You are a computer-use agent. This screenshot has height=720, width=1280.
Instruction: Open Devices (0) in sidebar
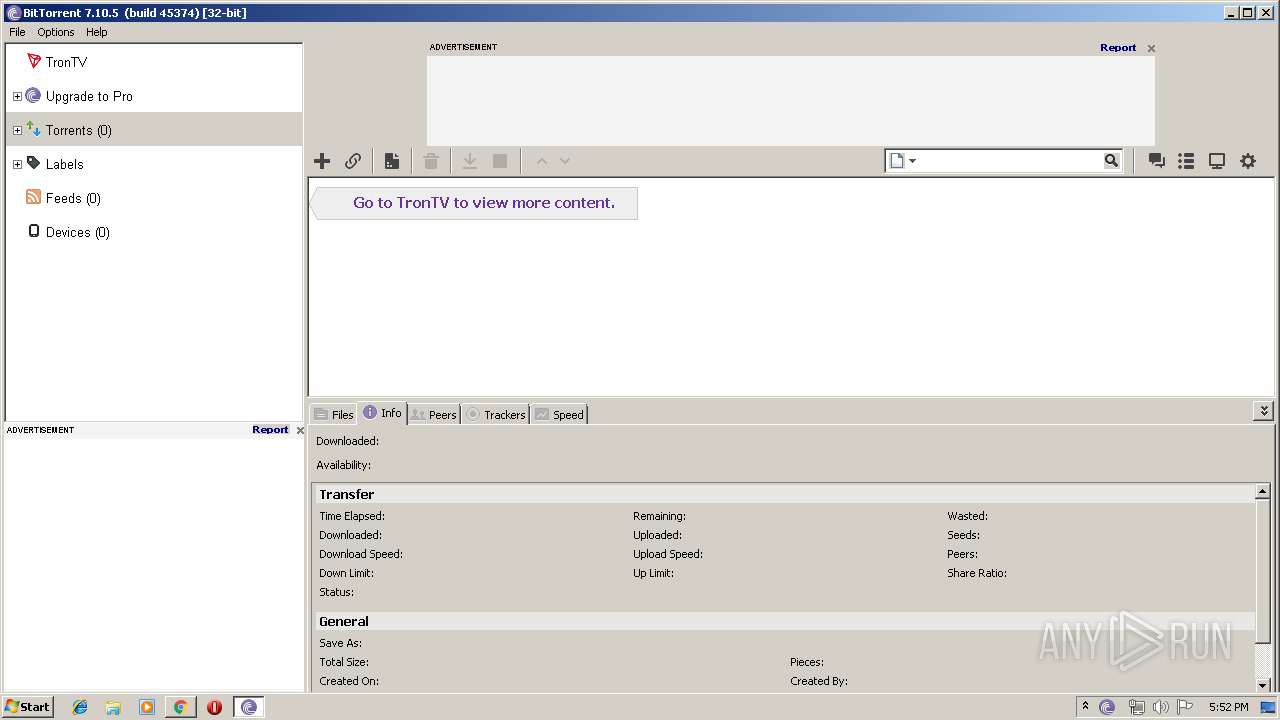click(x=77, y=232)
